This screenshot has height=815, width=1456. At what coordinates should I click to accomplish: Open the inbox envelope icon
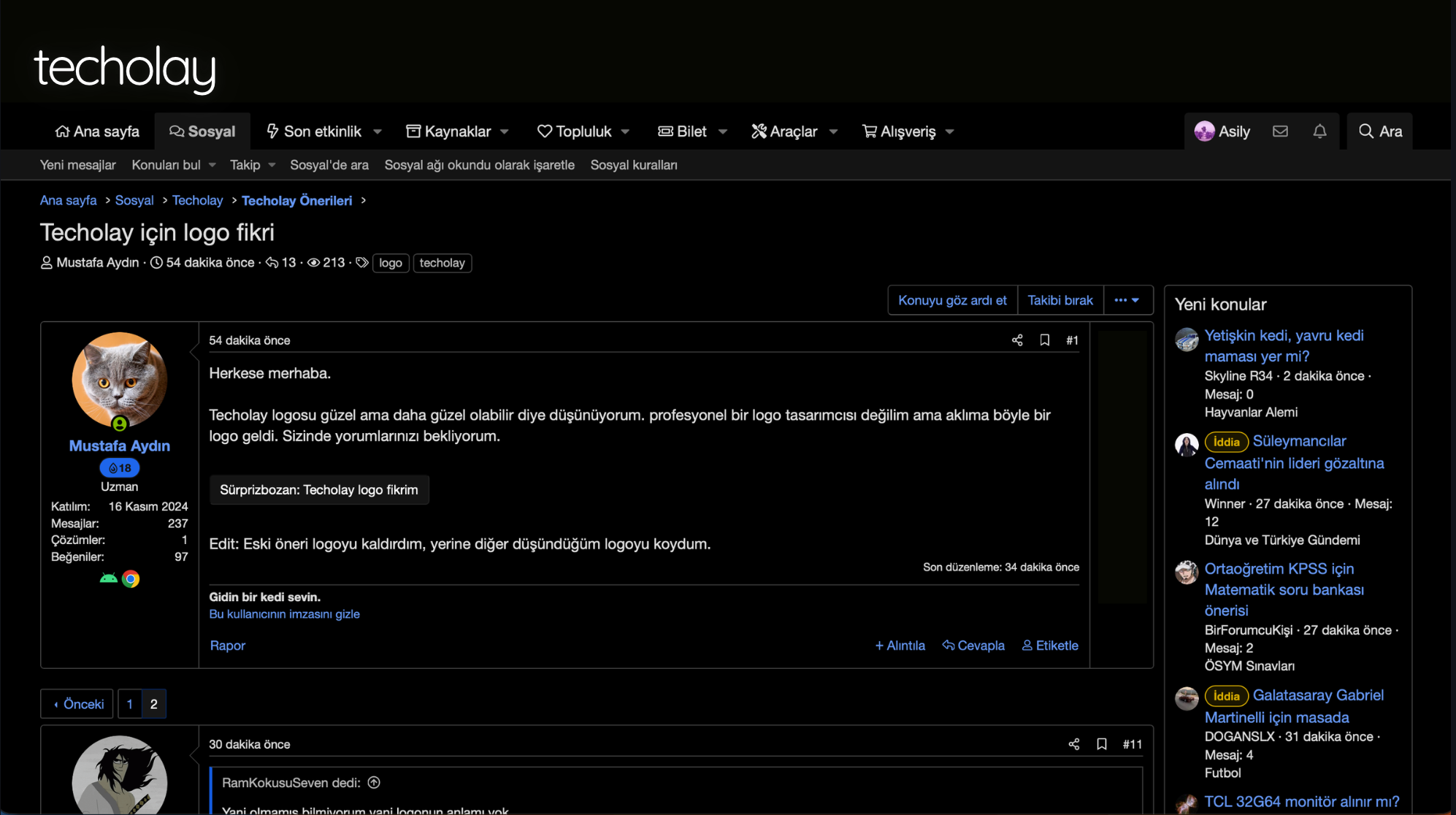coord(1280,131)
